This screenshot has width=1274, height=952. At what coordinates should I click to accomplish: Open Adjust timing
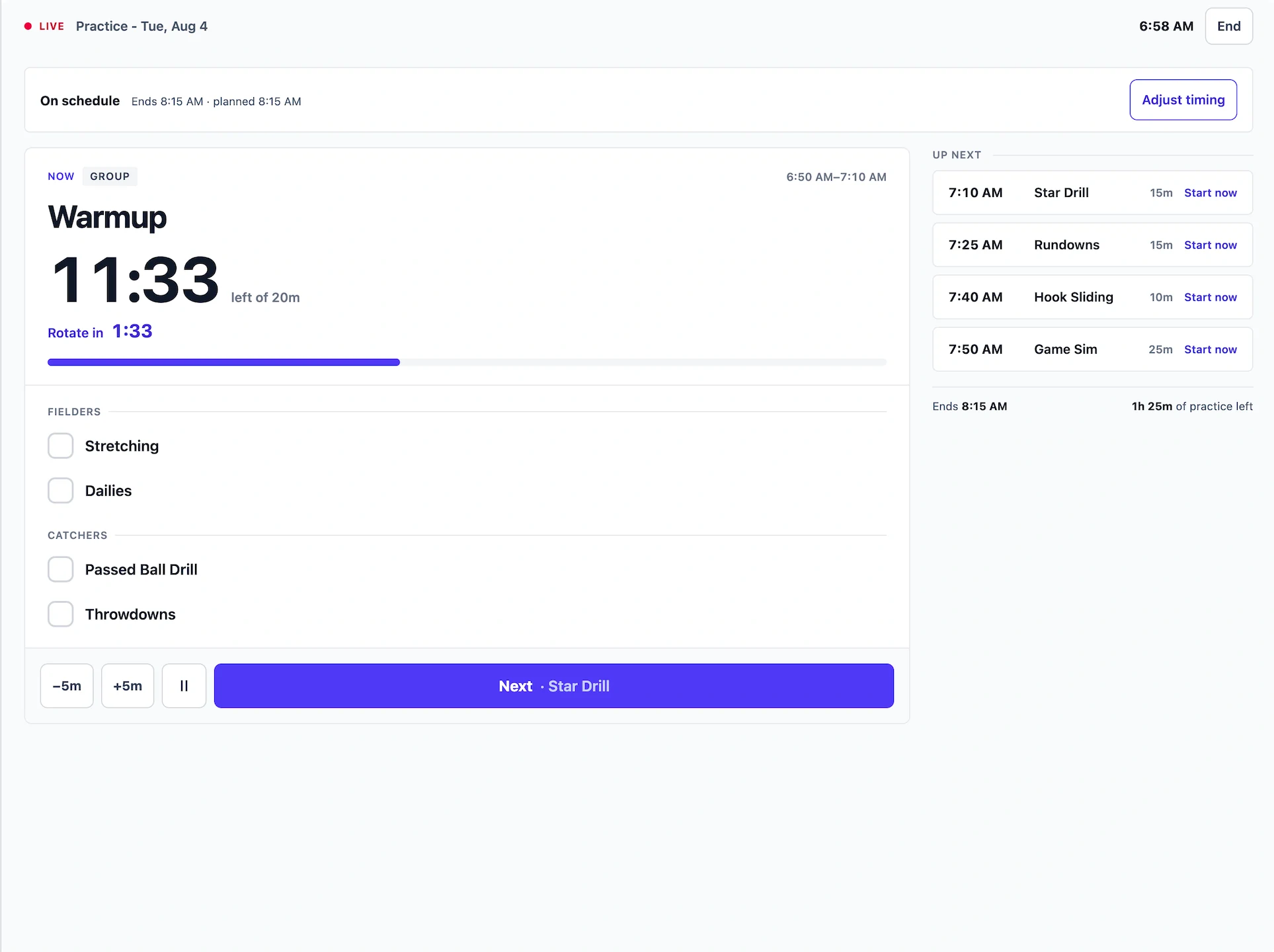tap(1183, 100)
